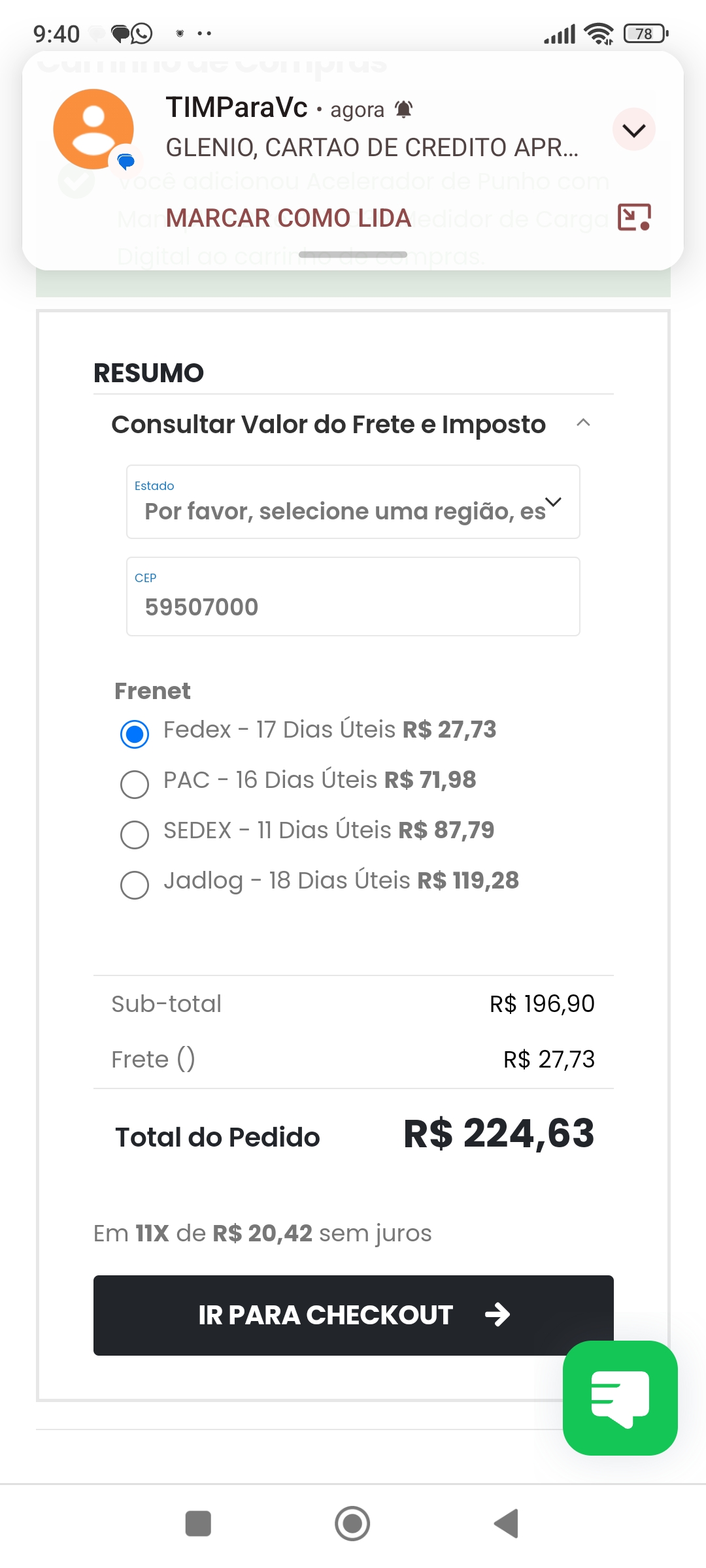The width and height of the screenshot is (706, 1568).
Task: Tap the TIMParaVc sender avatar
Action: pyautogui.click(x=93, y=129)
